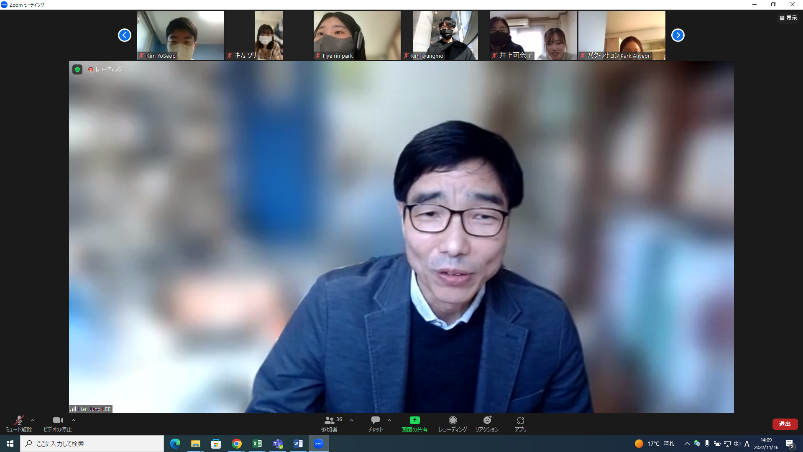Select the first participant thumbnail in strip

coord(180,35)
